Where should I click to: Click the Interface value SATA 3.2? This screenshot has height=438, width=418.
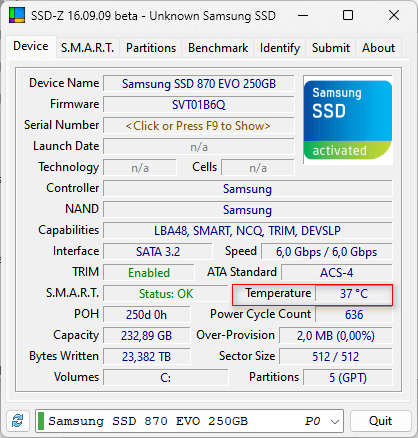coord(158,252)
